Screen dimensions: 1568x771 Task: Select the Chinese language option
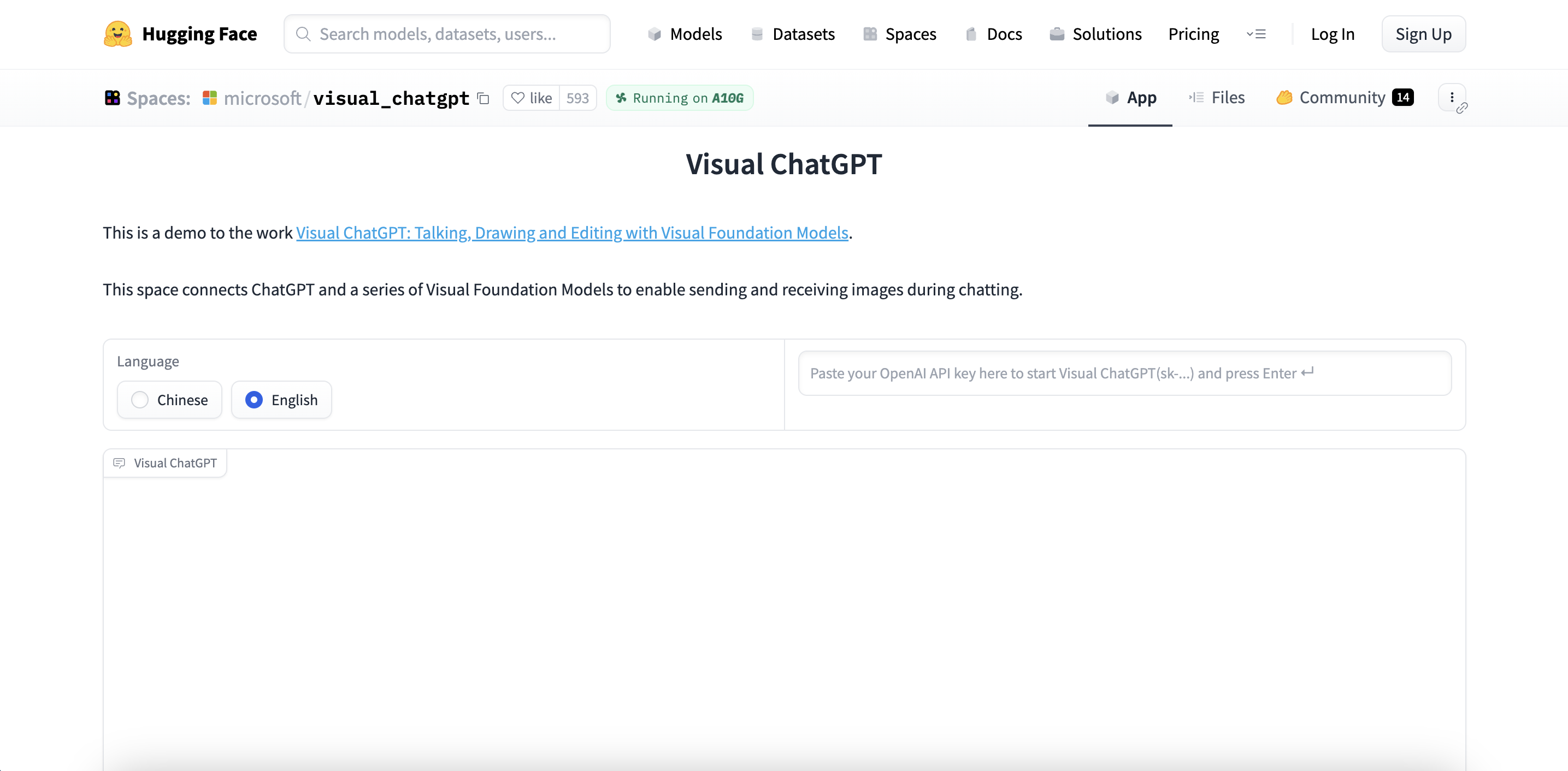169,400
